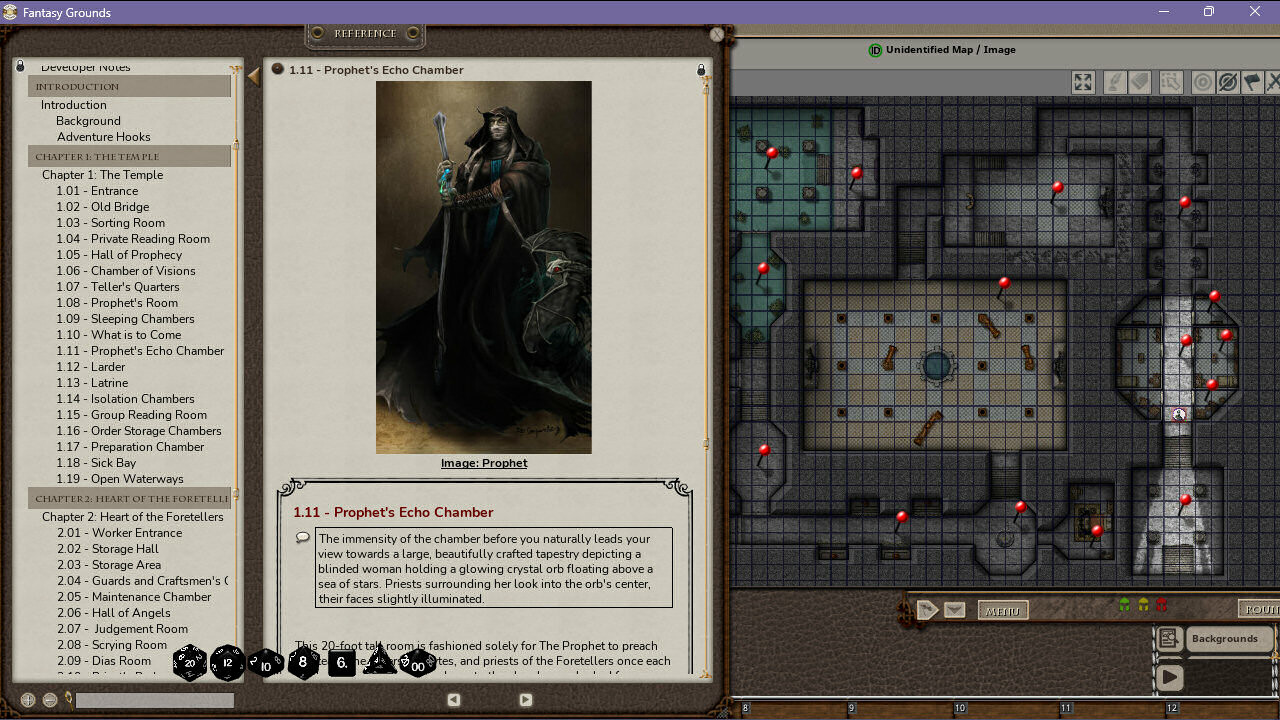This screenshot has width=1280, height=720.
Task: Toggle the lock on the Prophet's Echo Chamber window
Action: (x=700, y=70)
